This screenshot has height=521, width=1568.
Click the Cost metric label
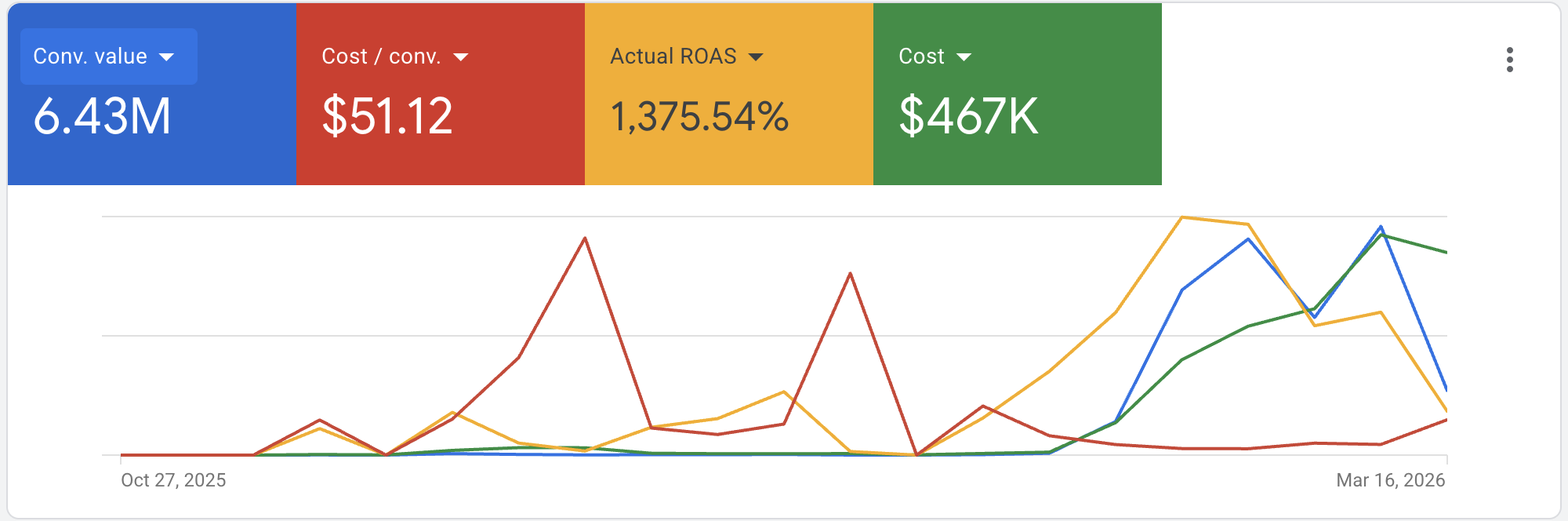point(921,56)
